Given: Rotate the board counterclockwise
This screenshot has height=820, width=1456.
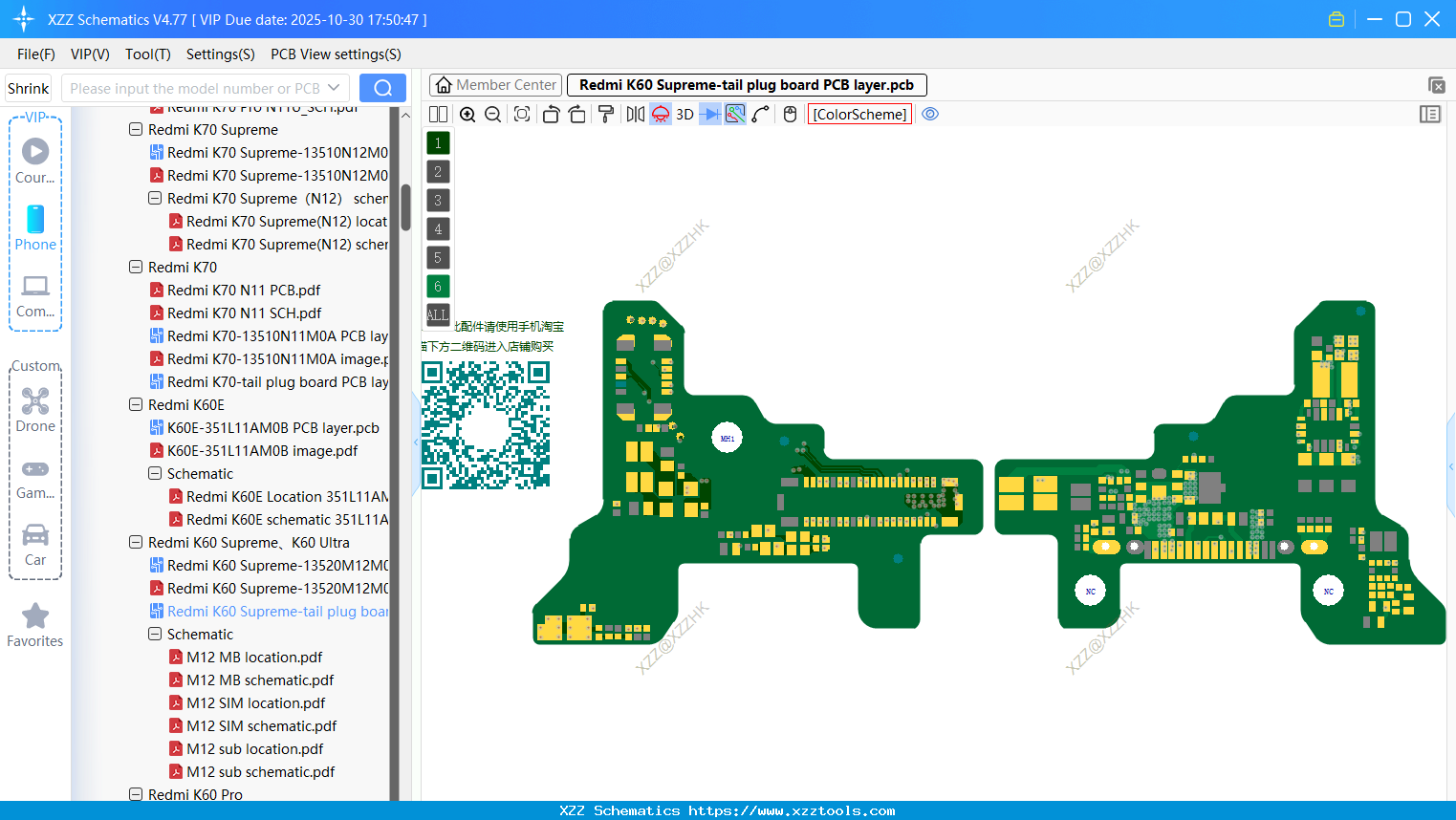Looking at the screenshot, I should point(551,115).
